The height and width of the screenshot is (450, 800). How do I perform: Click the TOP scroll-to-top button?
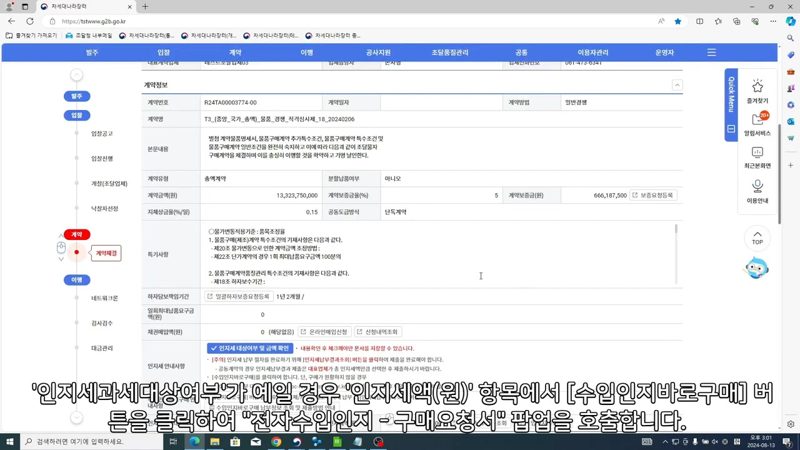click(757, 238)
